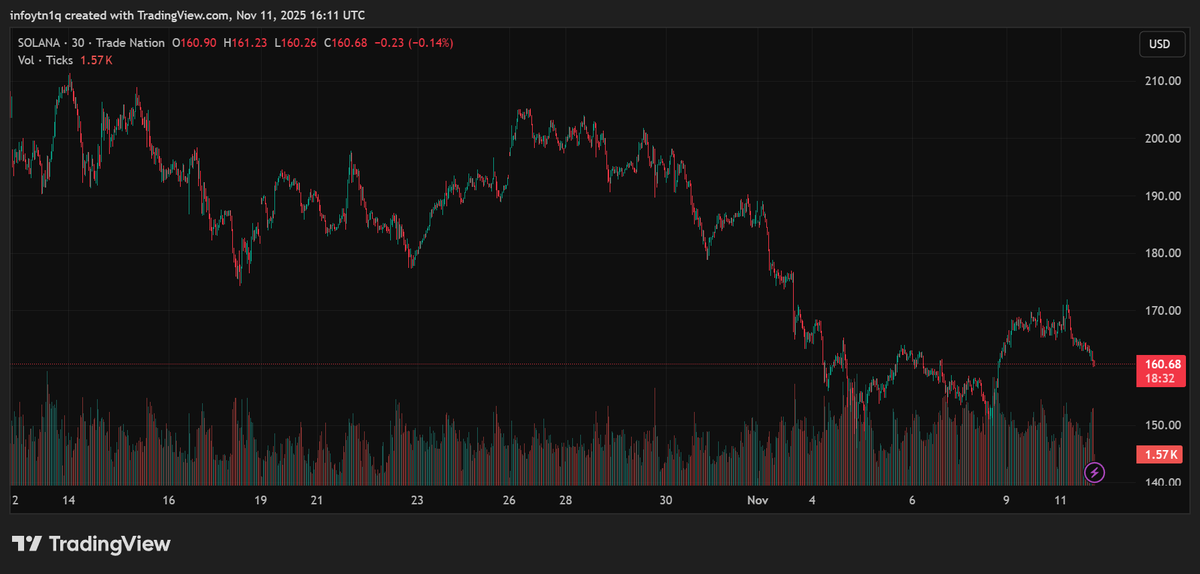This screenshot has width=1200, height=574.
Task: Click the 200.00 price axis label
Action: 1163,138
